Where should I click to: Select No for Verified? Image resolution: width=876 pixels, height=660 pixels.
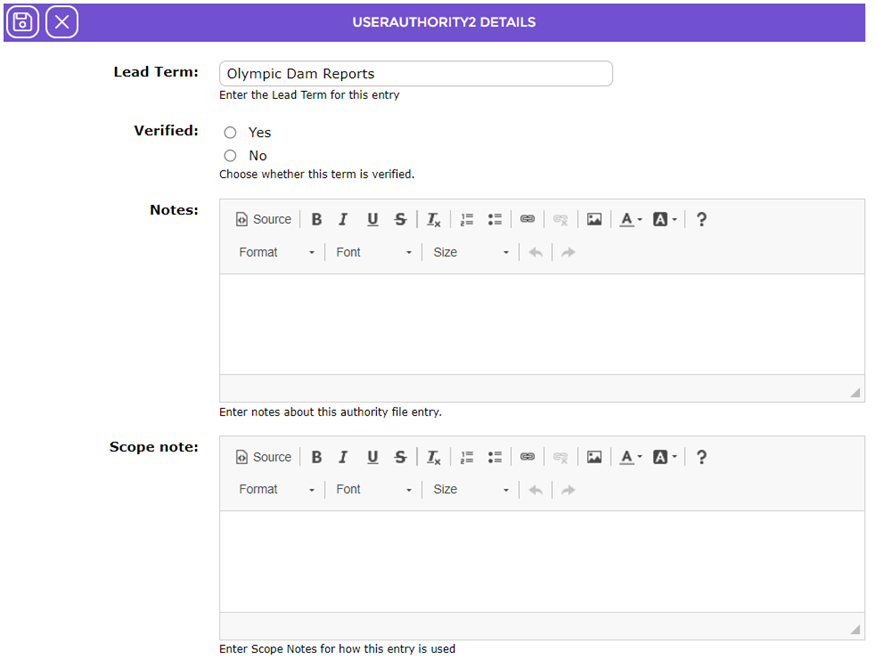click(x=230, y=155)
